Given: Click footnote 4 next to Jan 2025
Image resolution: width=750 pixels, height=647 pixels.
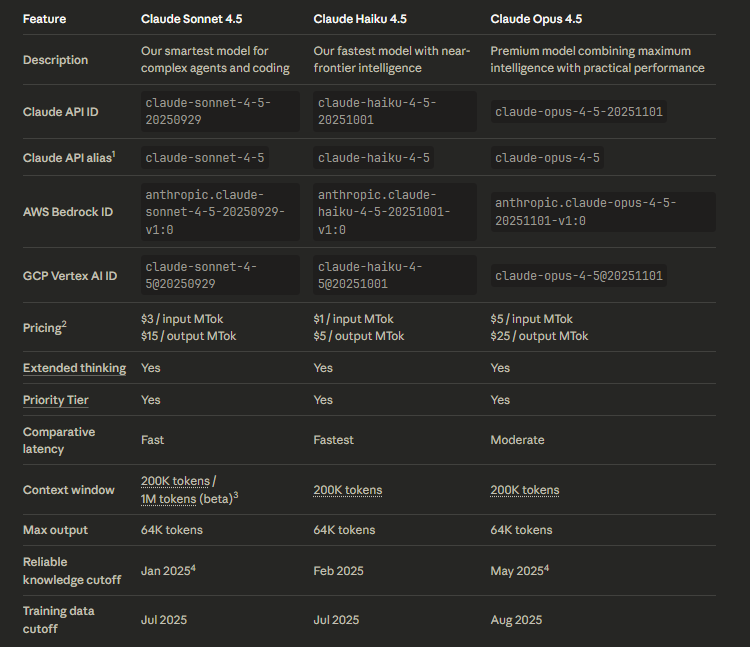Looking at the screenshot, I should click(x=195, y=566).
